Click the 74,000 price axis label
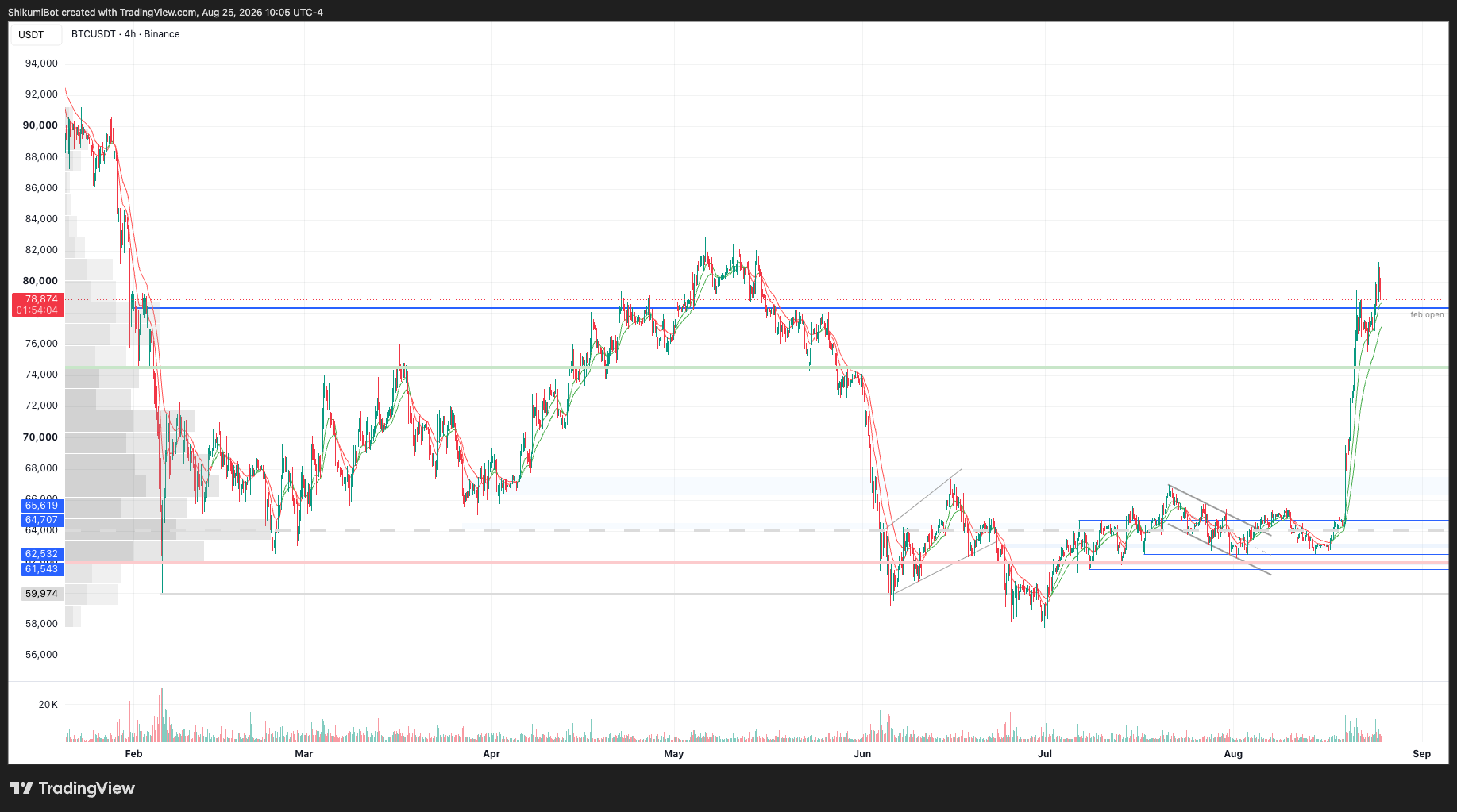 41,375
